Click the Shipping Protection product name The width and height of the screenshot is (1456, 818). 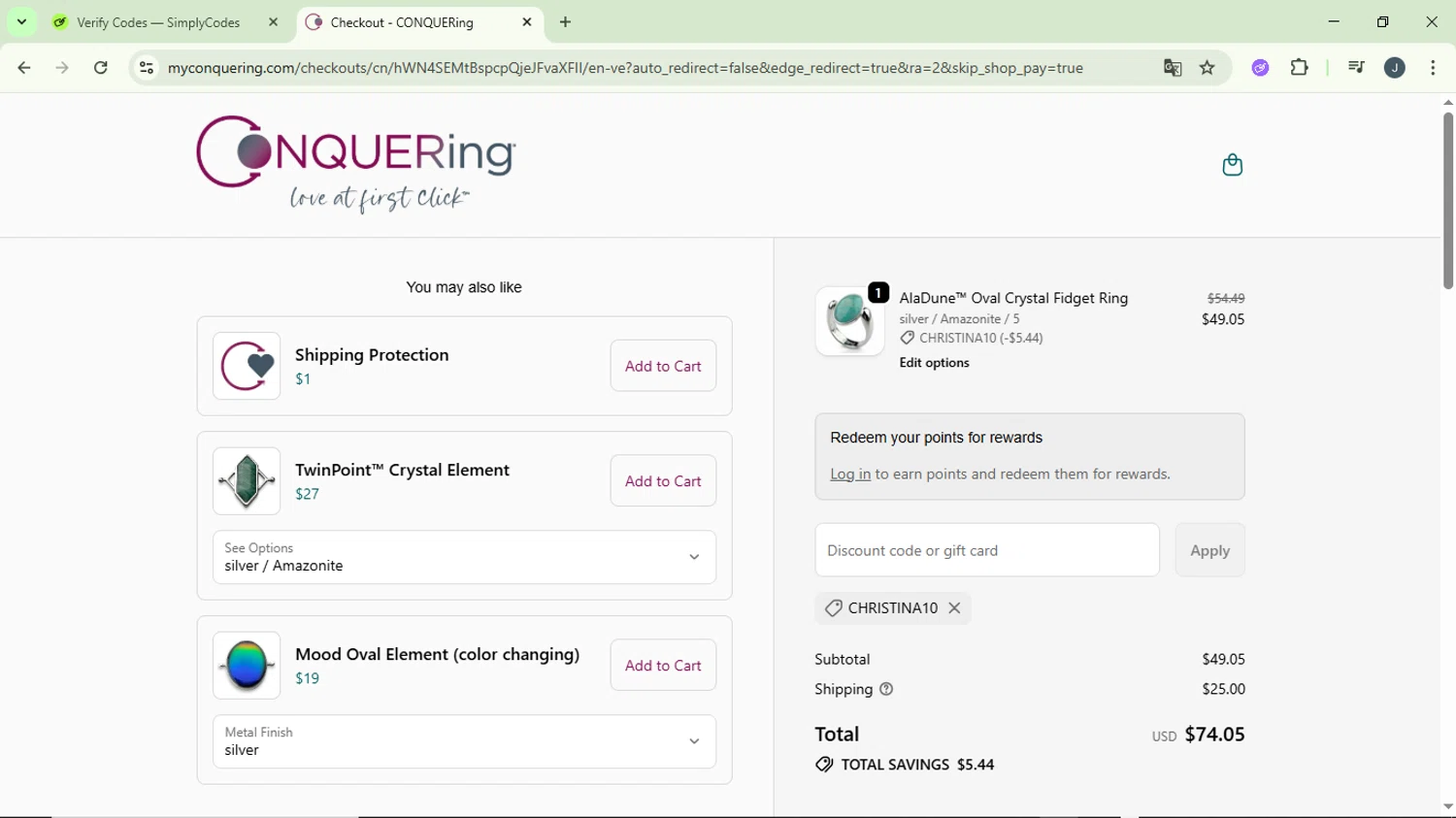point(372,355)
